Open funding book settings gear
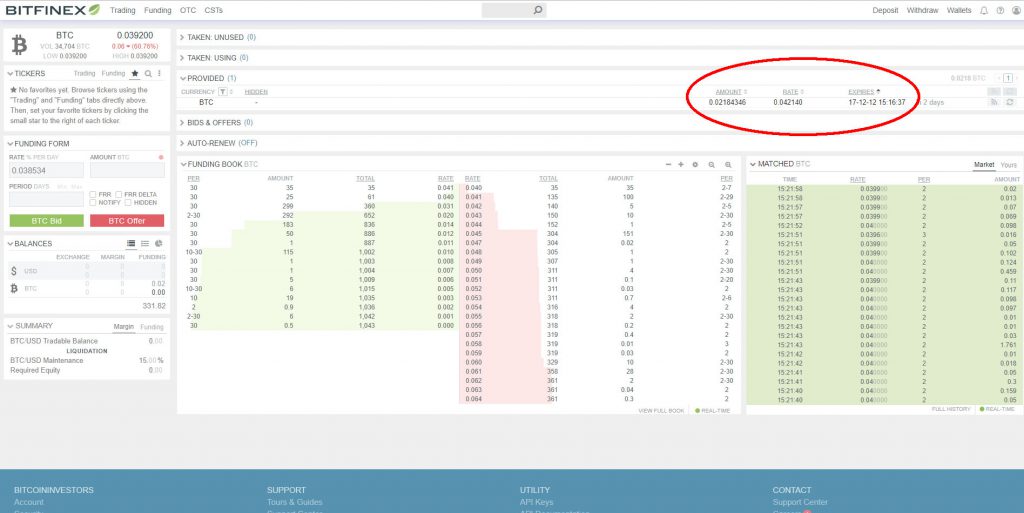Viewport: 1024px width, 513px height. (696, 165)
